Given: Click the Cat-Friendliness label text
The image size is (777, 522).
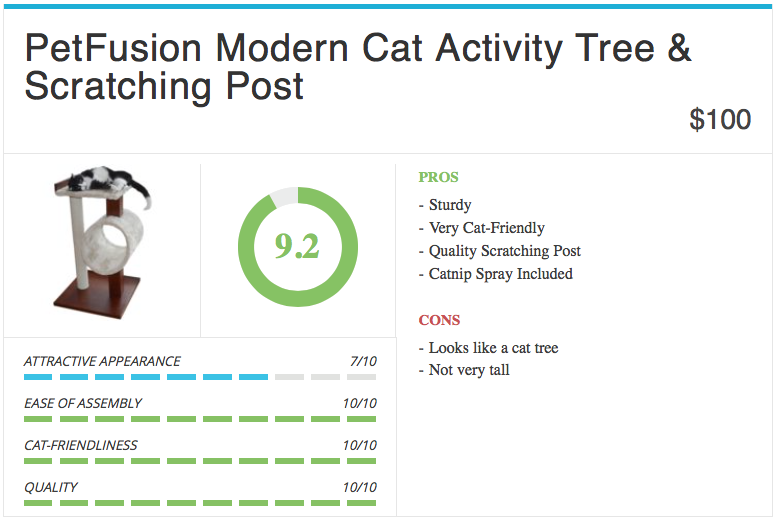Looking at the screenshot, I should [x=81, y=445].
